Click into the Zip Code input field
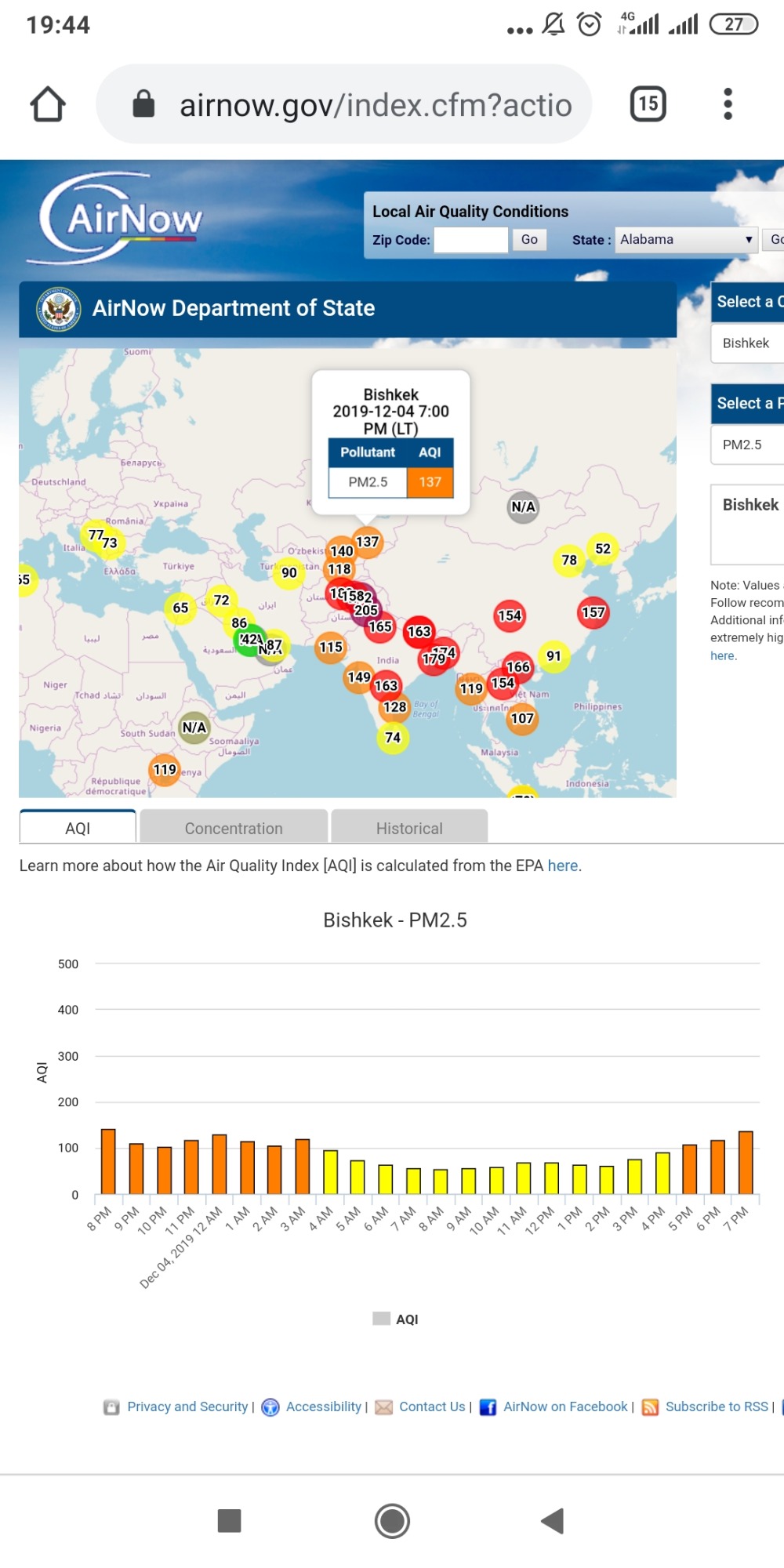 coord(471,240)
